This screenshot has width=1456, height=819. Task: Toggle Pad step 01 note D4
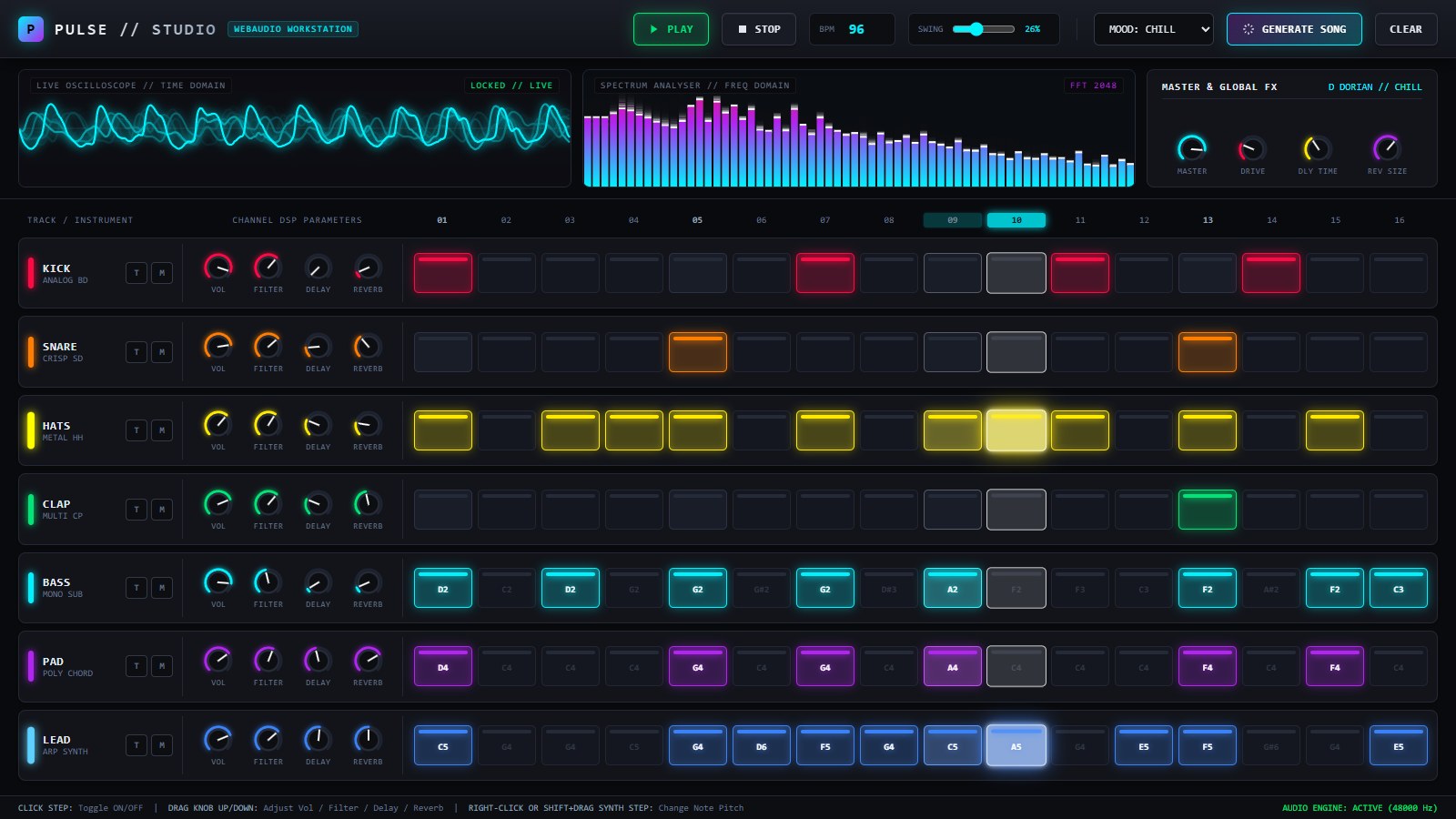coord(443,666)
